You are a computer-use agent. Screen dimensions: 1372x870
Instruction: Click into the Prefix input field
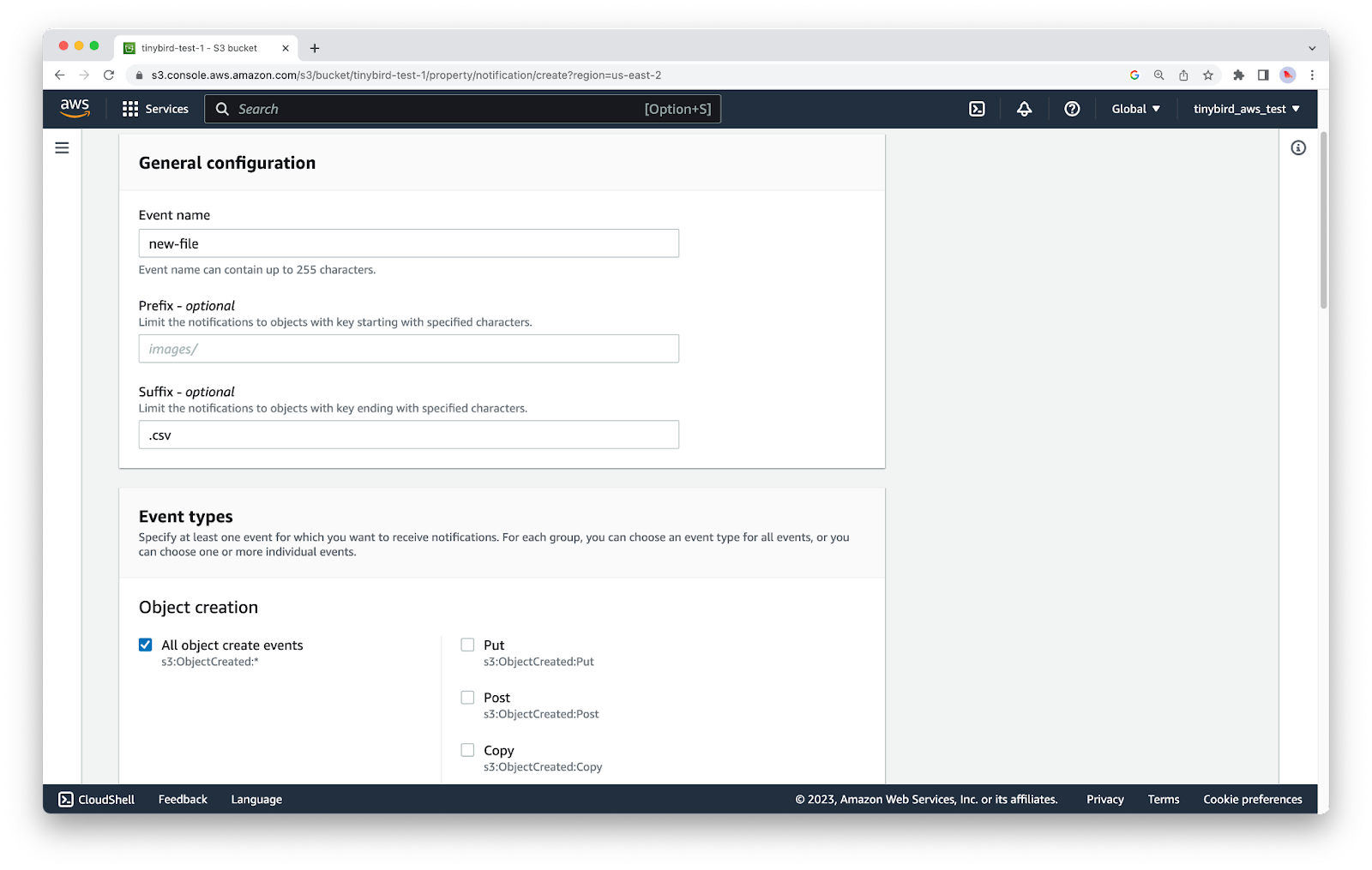point(408,349)
